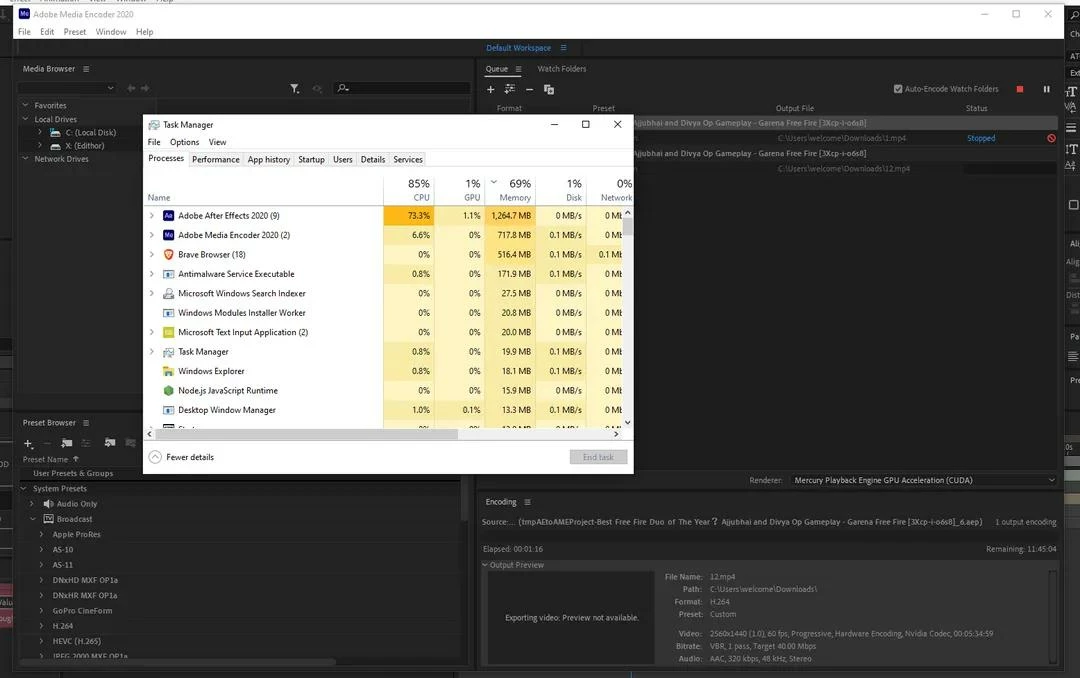Click the Task Manager vertical scroll down arrow
The image size is (1080, 678).
[627, 422]
